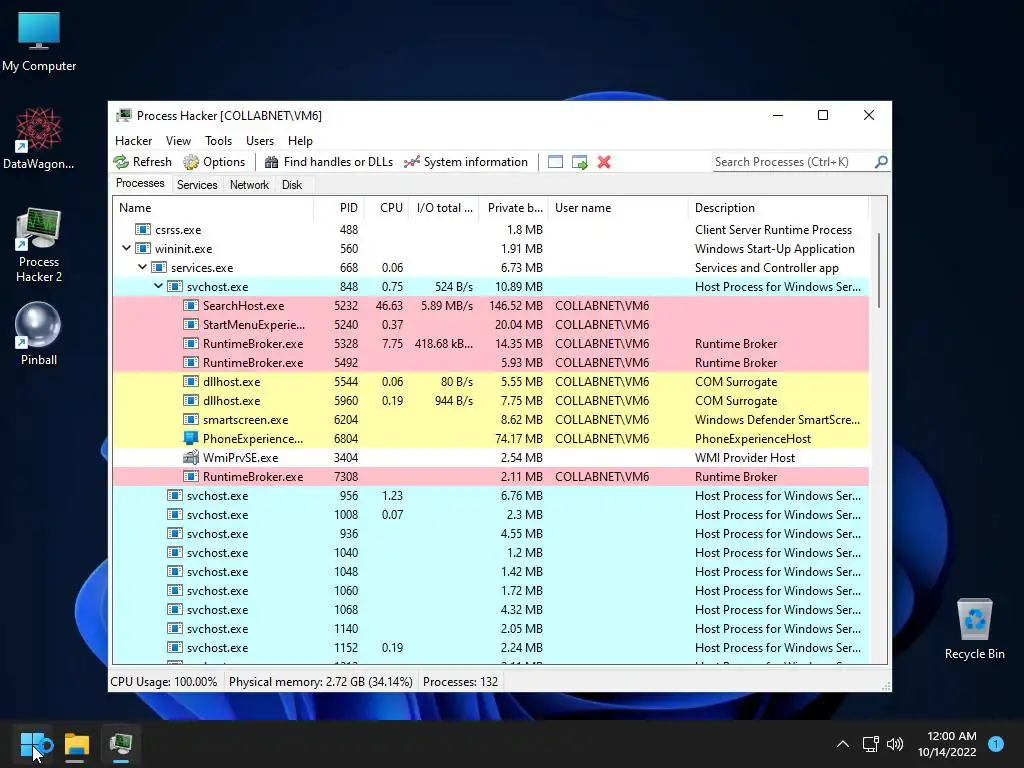Screen dimensions: 1024x768
Task: Click the taskbar clock and date
Action: (x=947, y=744)
